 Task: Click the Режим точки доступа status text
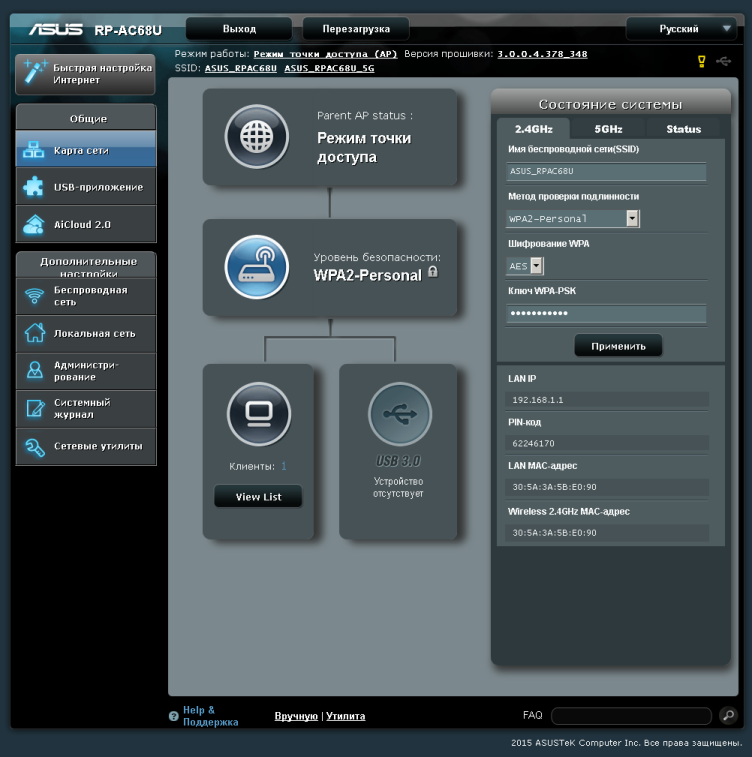click(364, 147)
